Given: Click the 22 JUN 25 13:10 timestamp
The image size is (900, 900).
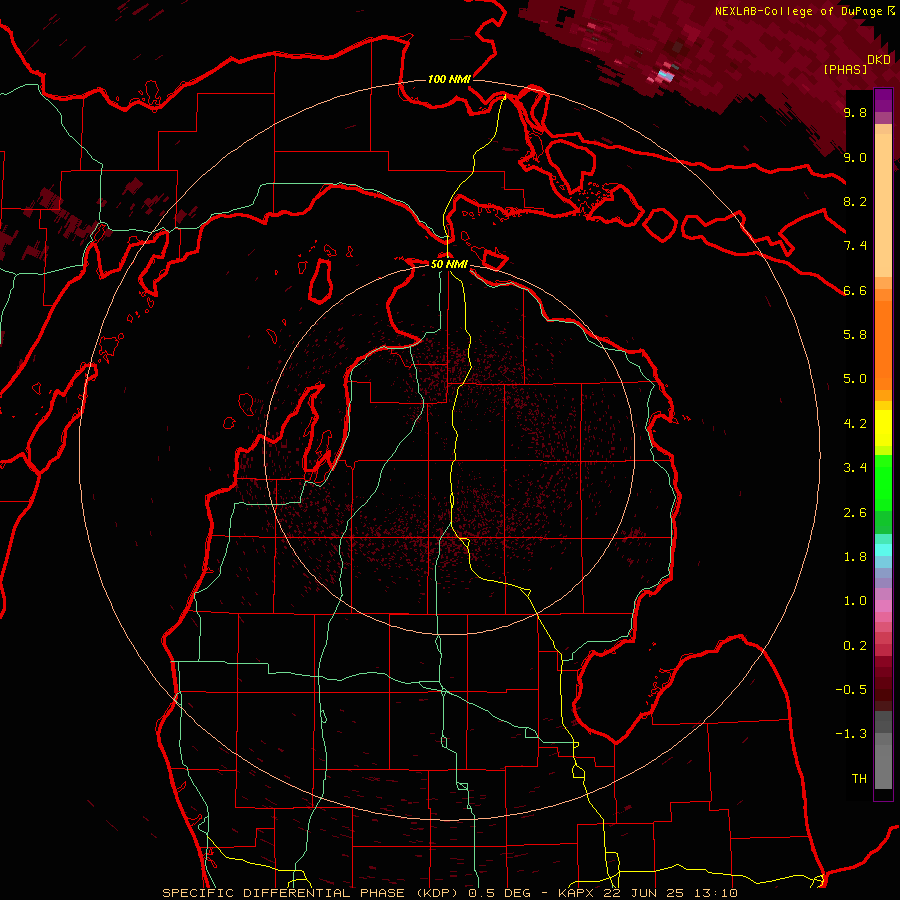Looking at the screenshot, I should point(670,893).
